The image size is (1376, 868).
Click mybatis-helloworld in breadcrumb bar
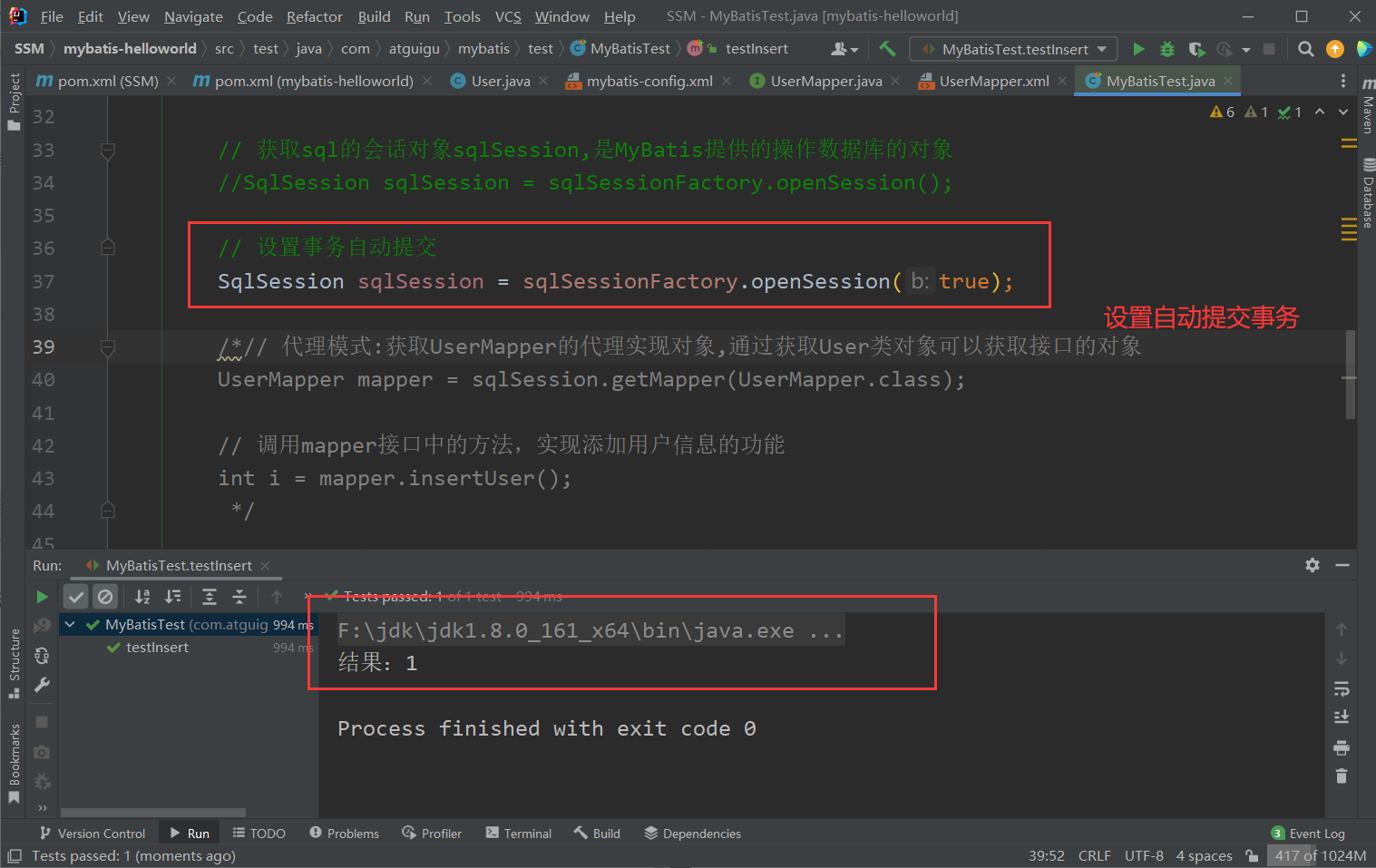[x=130, y=48]
